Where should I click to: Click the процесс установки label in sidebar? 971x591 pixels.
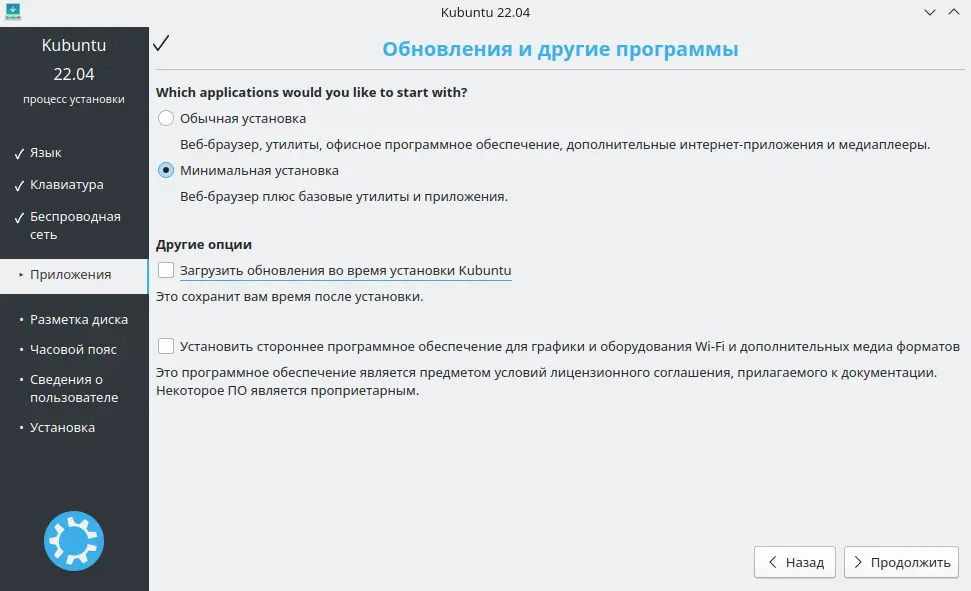coord(74,99)
